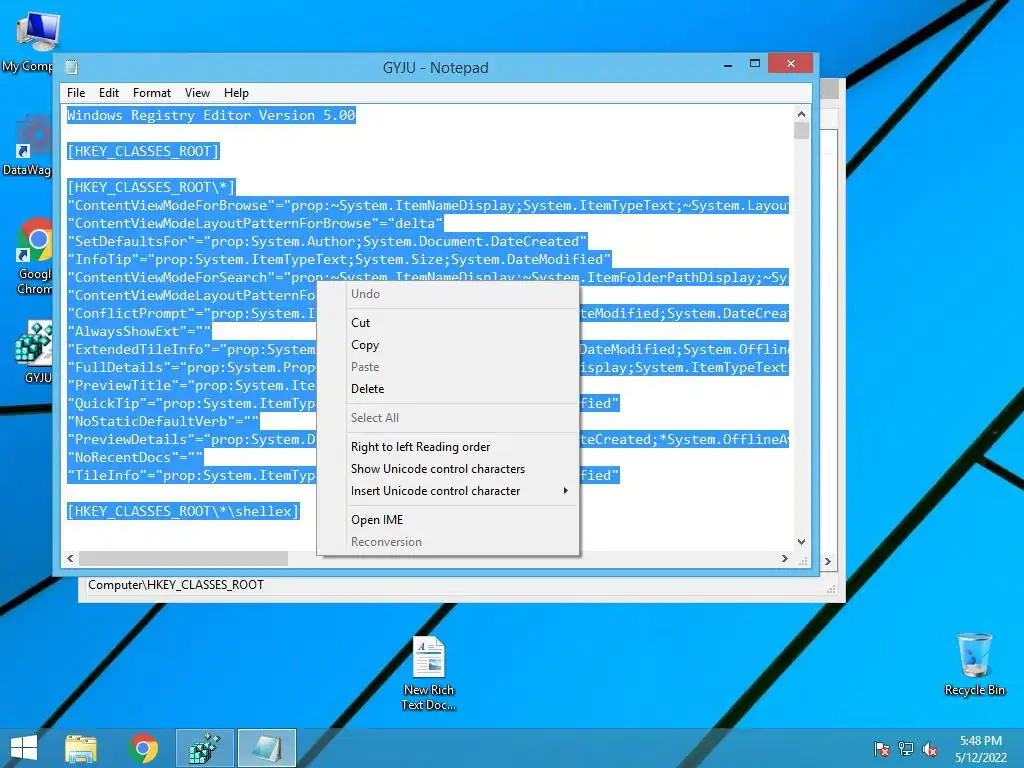
Task: Click Registry Editor's scroll right arrow behind Notepad
Action: pos(828,561)
